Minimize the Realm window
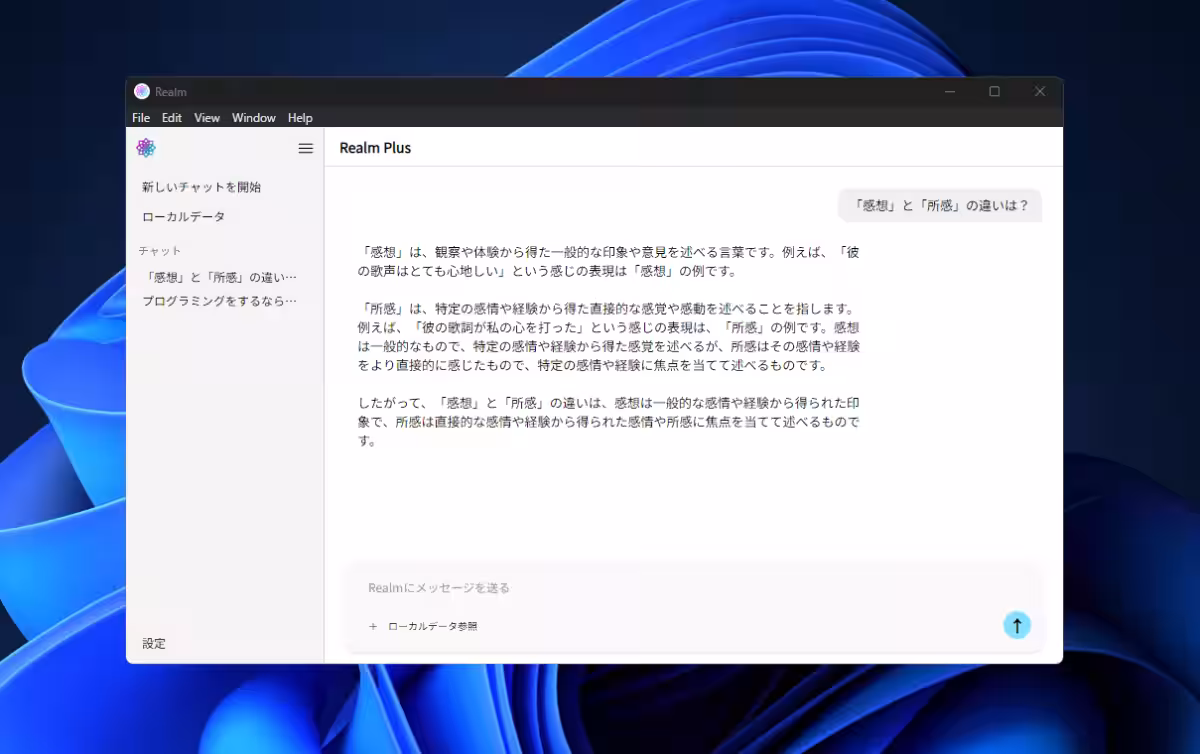 [949, 91]
